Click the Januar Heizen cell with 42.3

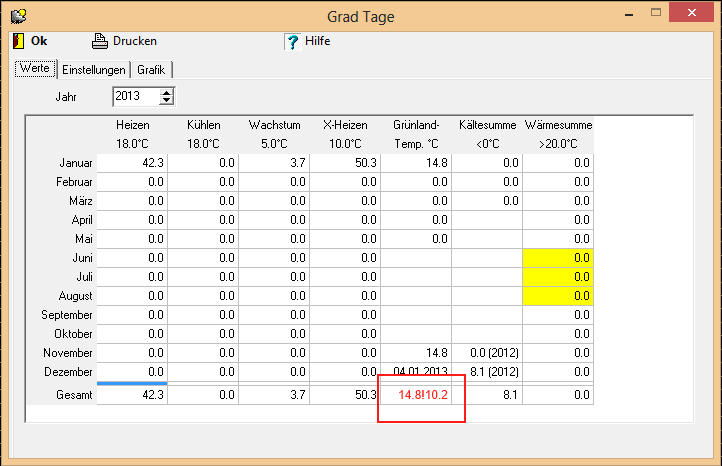click(132, 162)
